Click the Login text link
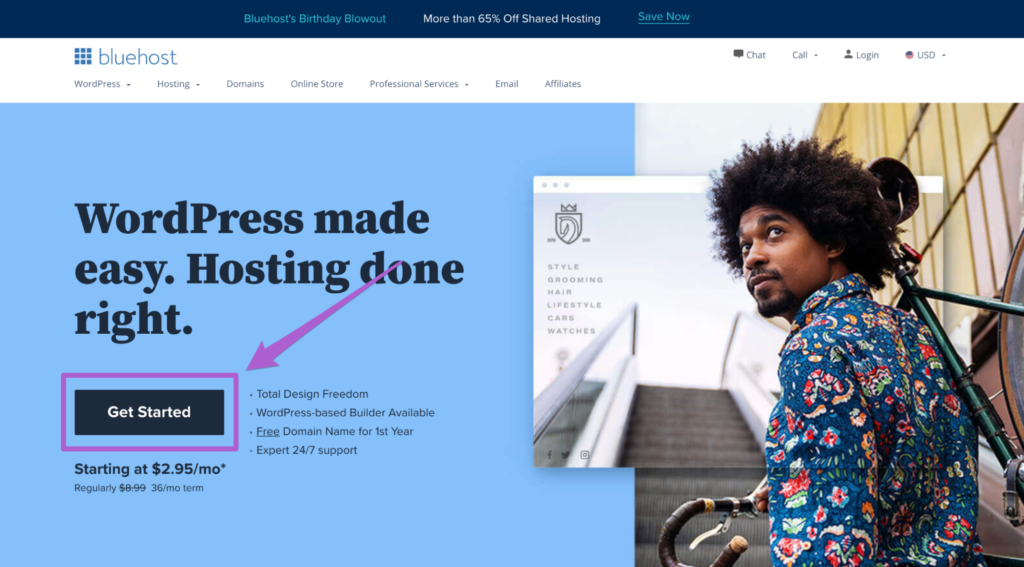The width and height of the screenshot is (1024, 567). pyautogui.click(x=867, y=55)
